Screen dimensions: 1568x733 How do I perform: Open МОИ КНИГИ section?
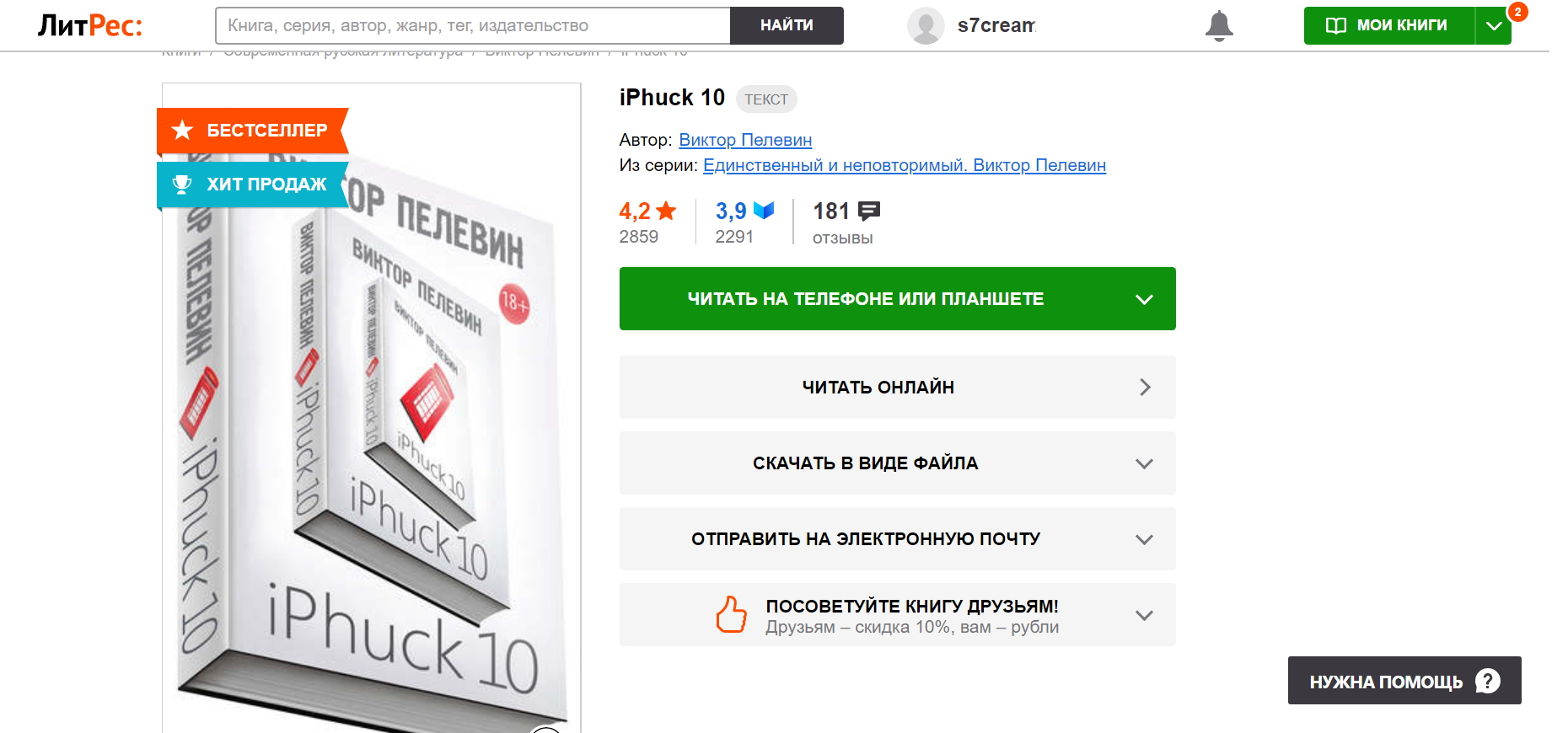point(1389,26)
